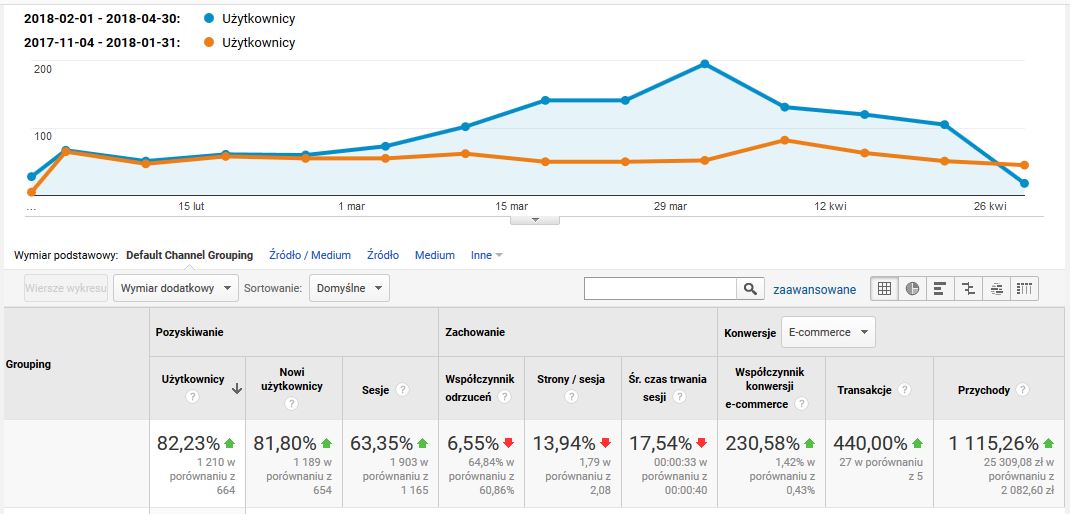Click the Wiersze wykresu button
Image resolution: width=1070 pixels, height=514 pixels.
(x=66, y=288)
